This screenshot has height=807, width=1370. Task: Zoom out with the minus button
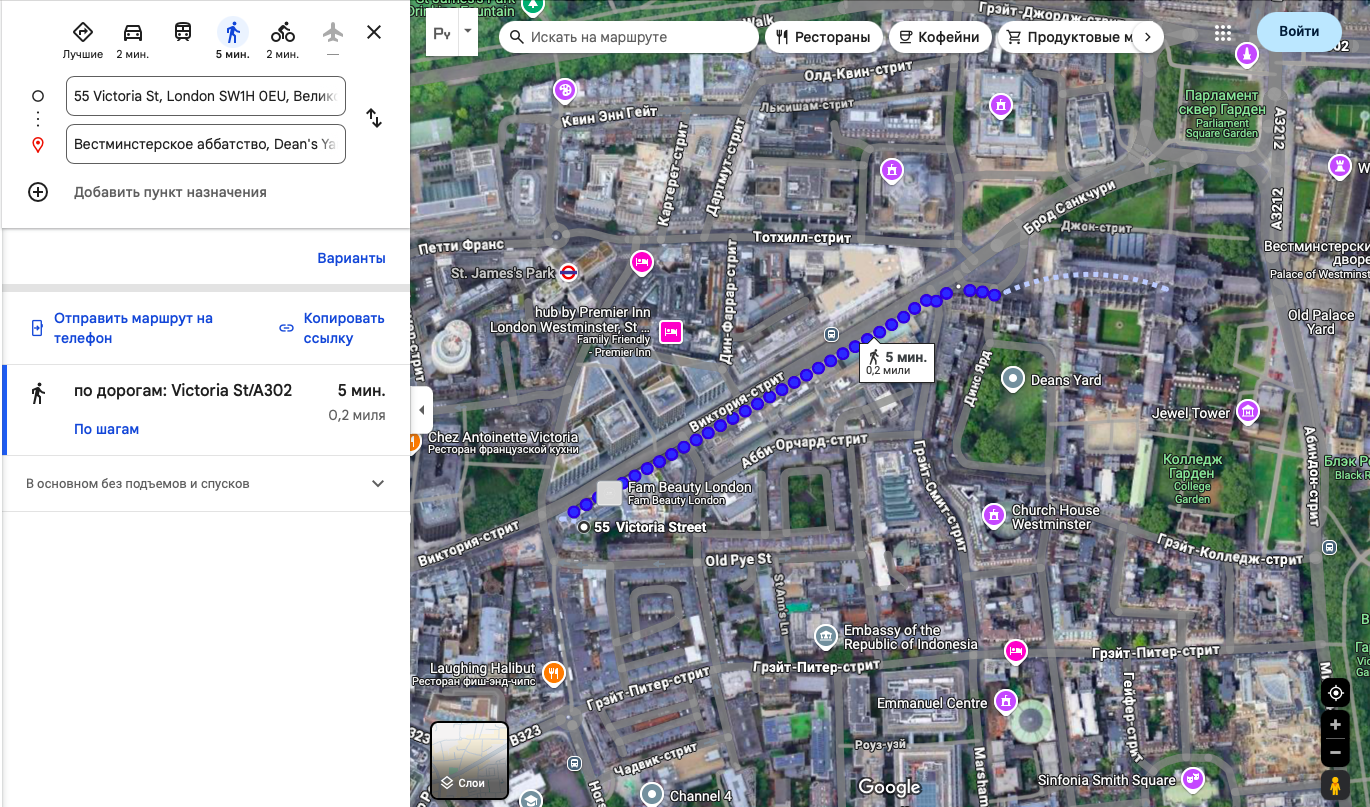point(1335,752)
